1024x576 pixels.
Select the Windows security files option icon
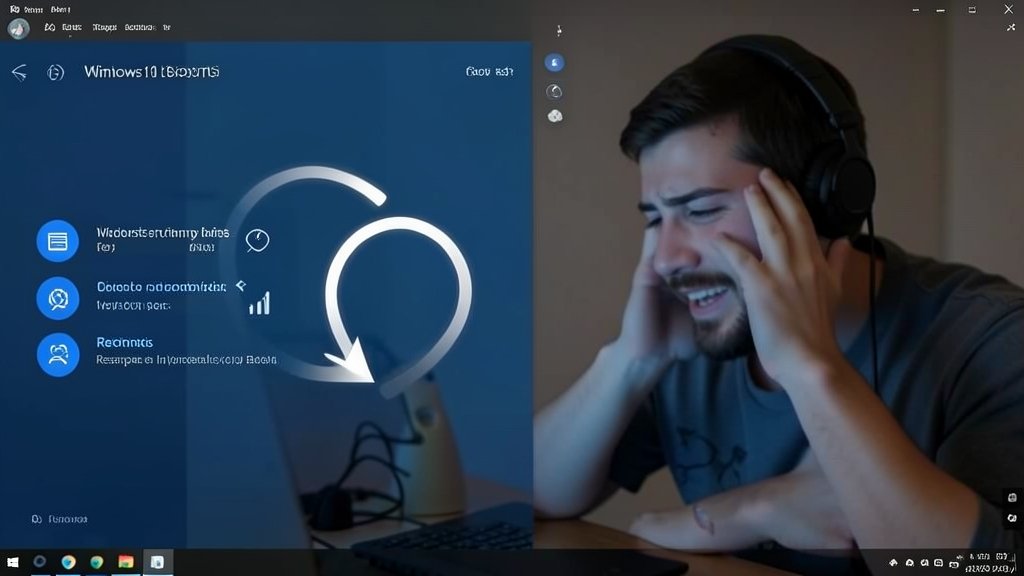[57, 240]
